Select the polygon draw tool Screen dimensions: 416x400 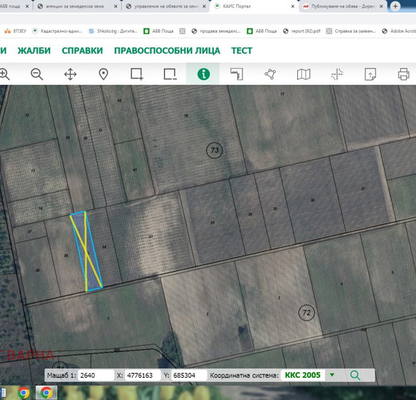[x=270, y=74]
